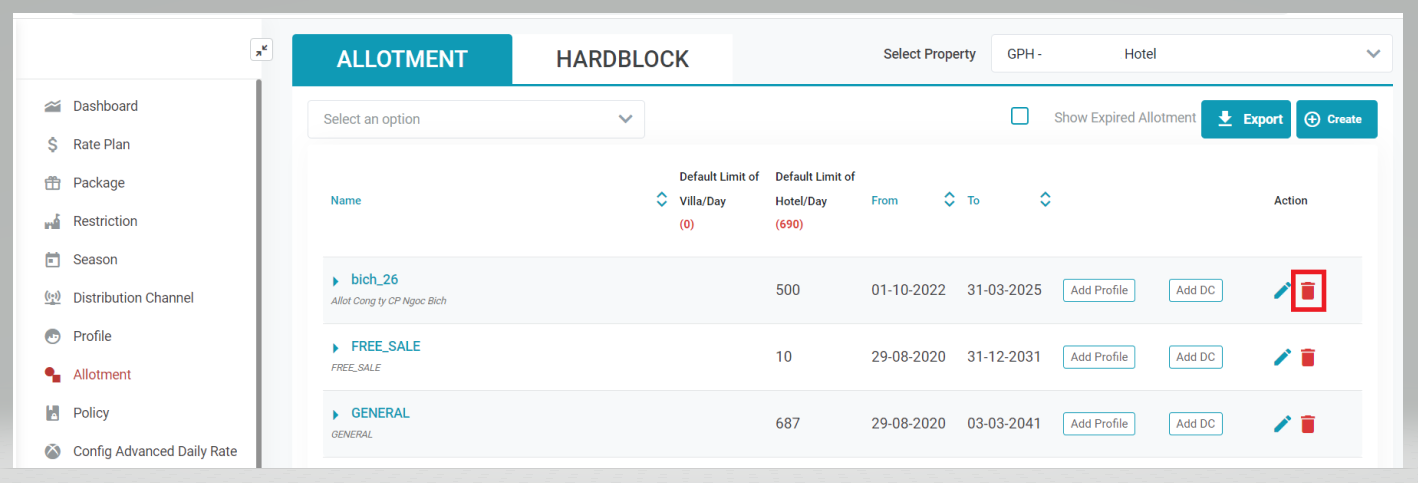1418x483 pixels.
Task: Create a new allotment
Action: (1336, 119)
